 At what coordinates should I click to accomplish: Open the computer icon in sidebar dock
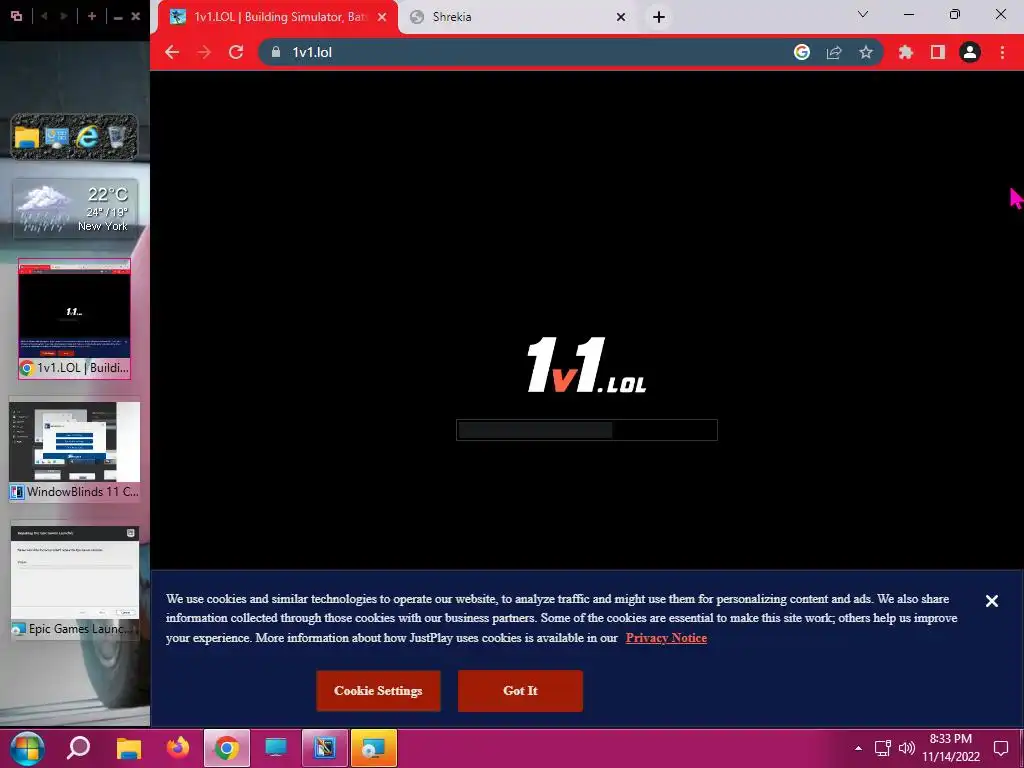click(x=57, y=137)
